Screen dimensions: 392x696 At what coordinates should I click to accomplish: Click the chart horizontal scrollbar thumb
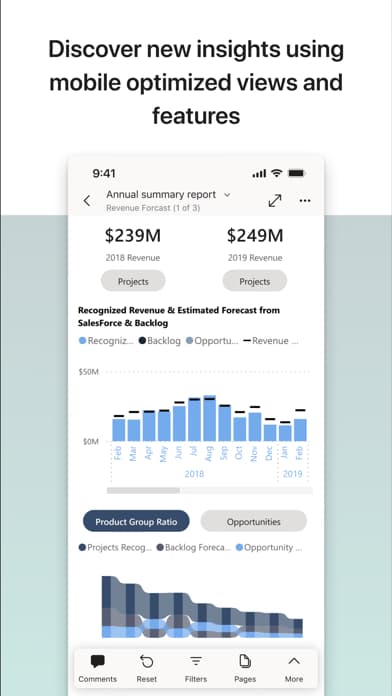coord(143,490)
